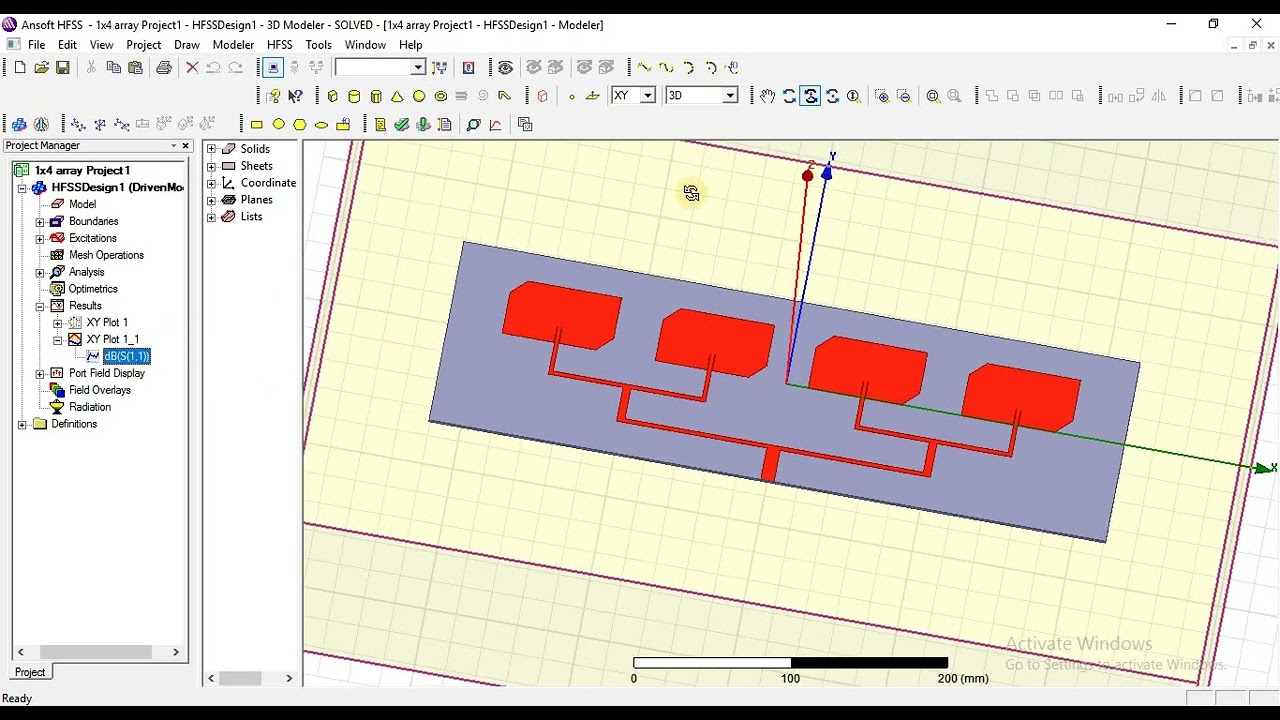1280x720 pixels.
Task: Zoom out with magnifier minus icon
Action: click(904, 96)
